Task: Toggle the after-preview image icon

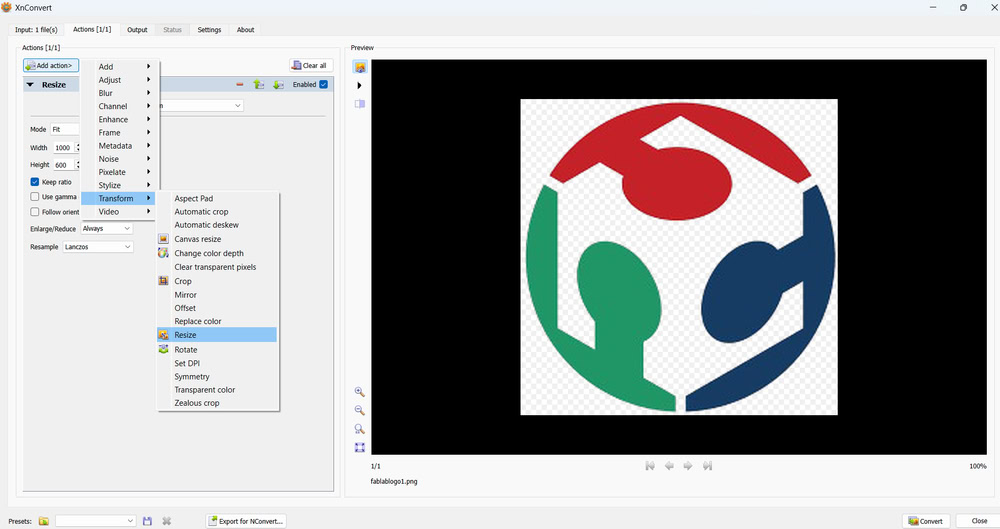Action: [360, 67]
